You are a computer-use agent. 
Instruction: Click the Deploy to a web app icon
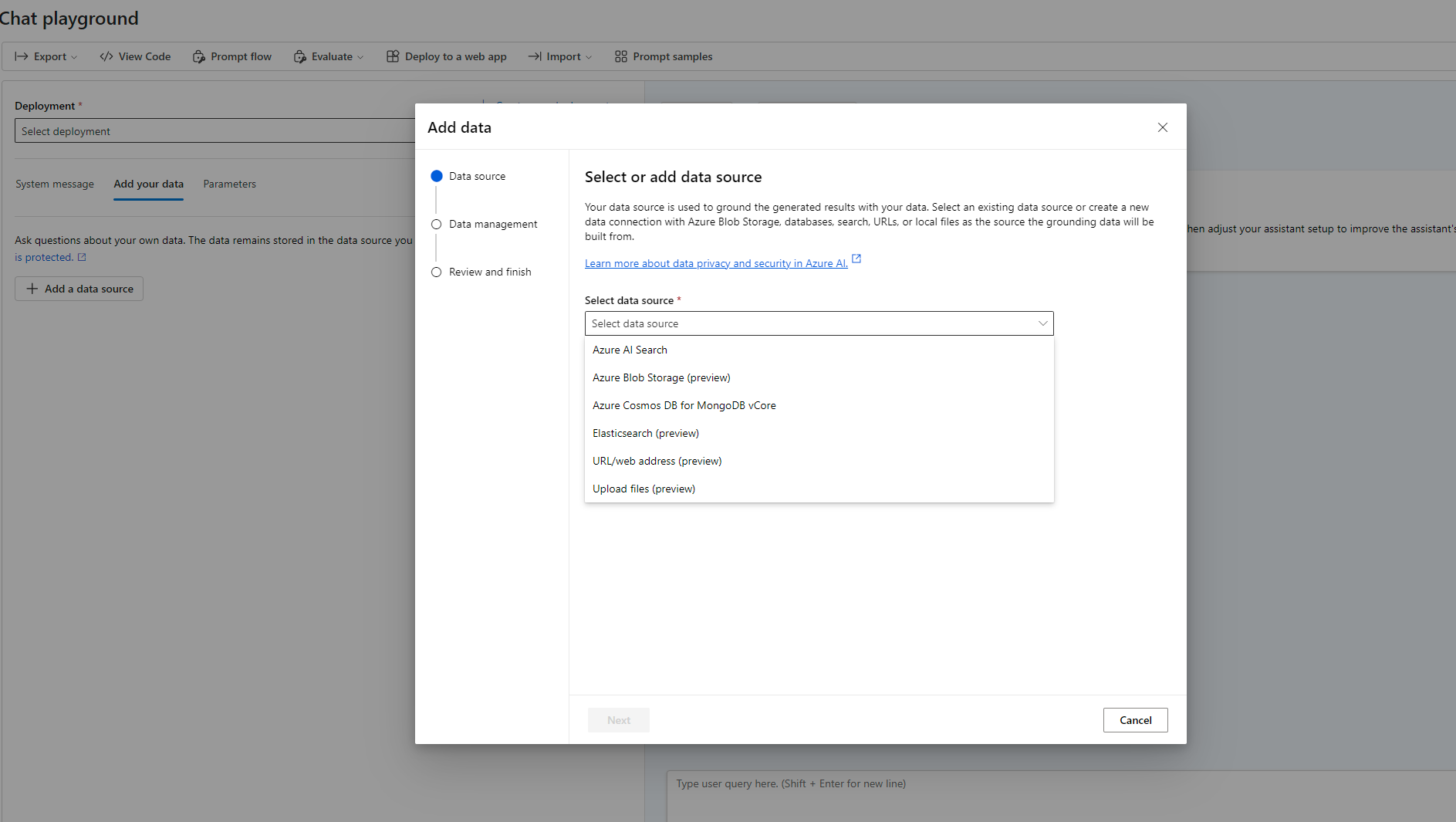[x=393, y=56]
